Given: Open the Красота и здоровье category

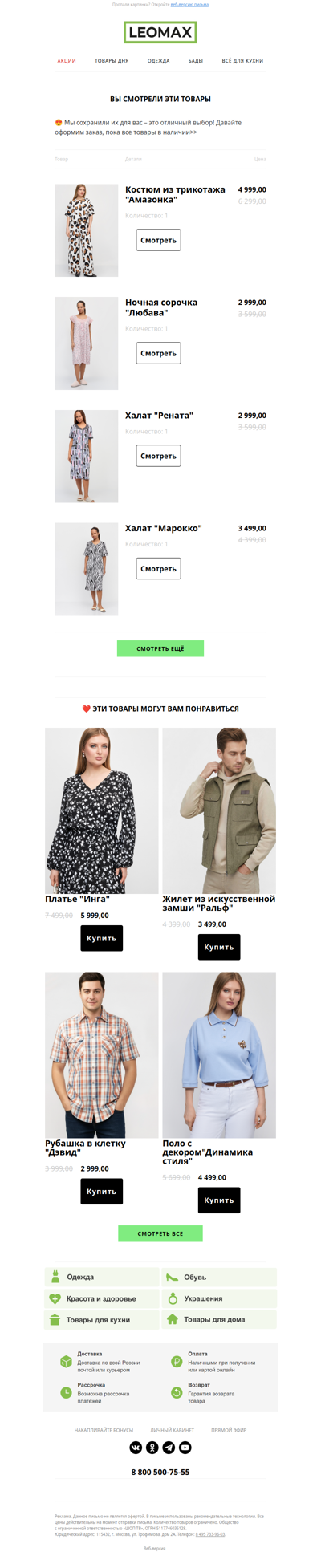Looking at the screenshot, I should click(x=102, y=1298).
